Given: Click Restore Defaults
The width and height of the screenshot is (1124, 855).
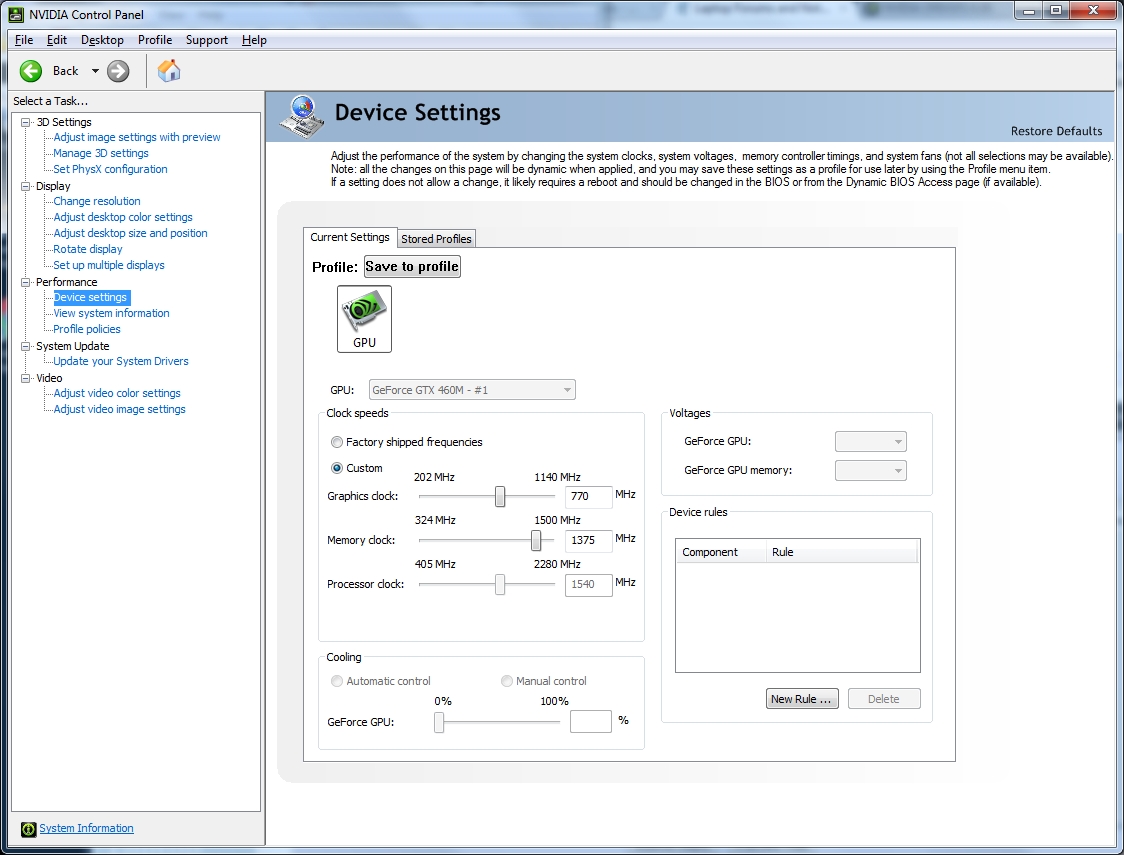Looking at the screenshot, I should (x=1056, y=131).
